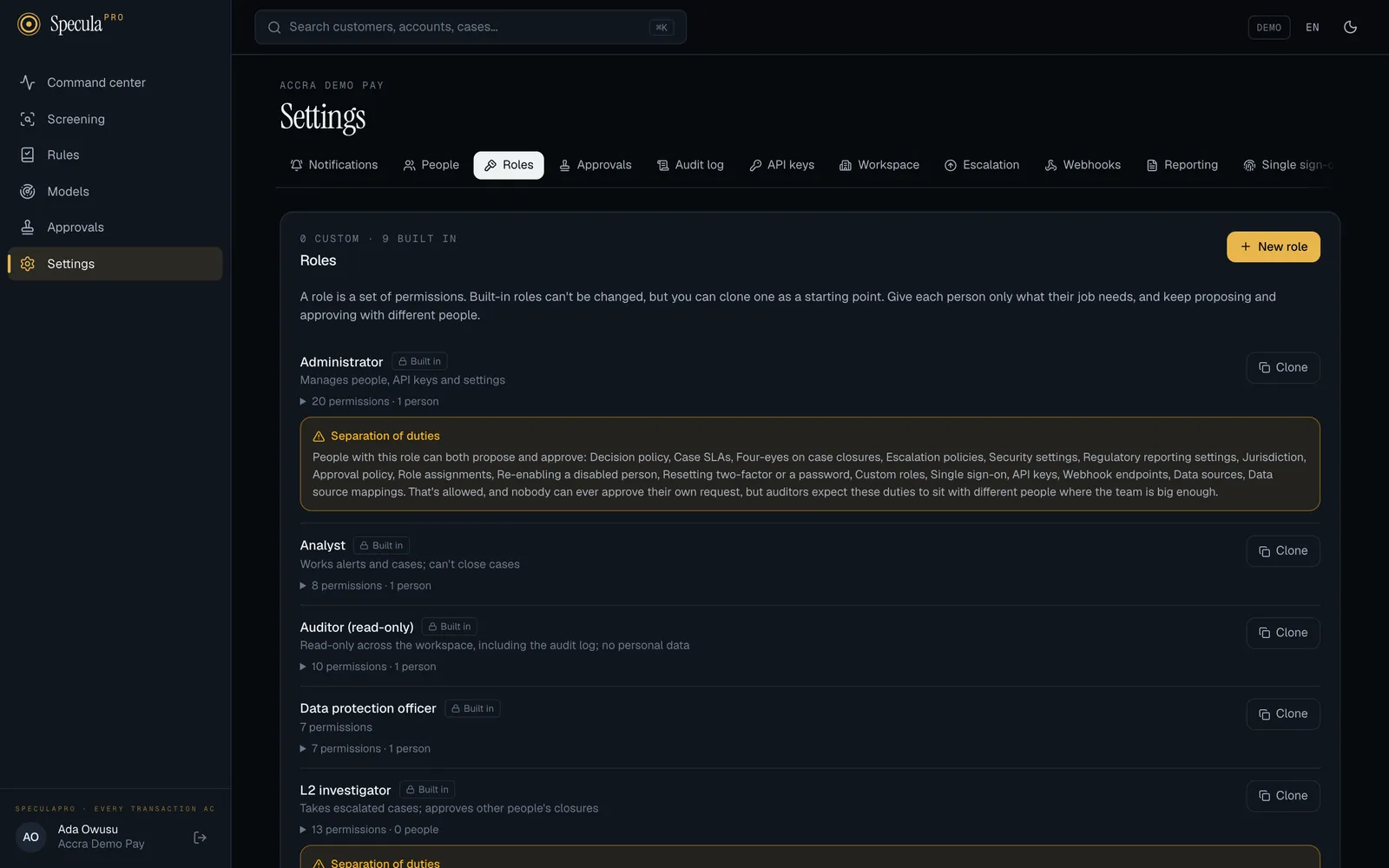Screen dimensions: 1389x868
Task: Click the sign-out icon beside Ada Owusu
Action: point(200,838)
